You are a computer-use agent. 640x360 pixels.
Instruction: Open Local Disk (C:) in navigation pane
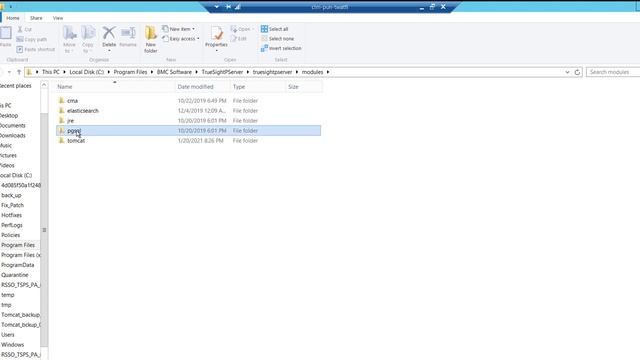pyautogui.click(x=16, y=175)
